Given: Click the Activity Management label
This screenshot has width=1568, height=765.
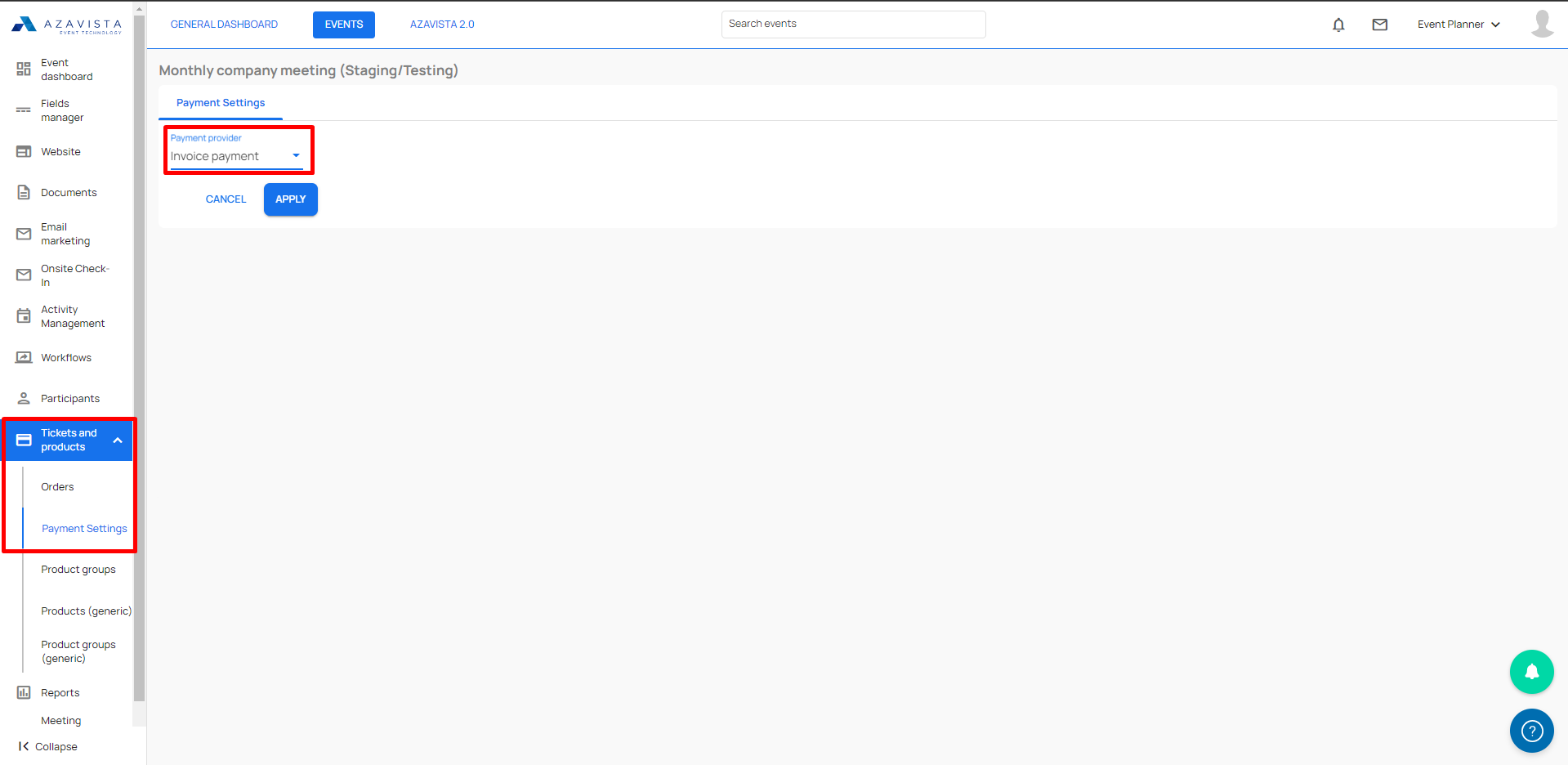Looking at the screenshot, I should pos(73,316).
